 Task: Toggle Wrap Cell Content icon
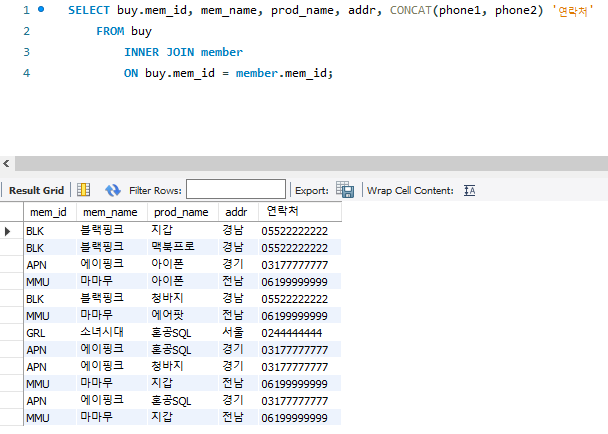click(x=469, y=190)
